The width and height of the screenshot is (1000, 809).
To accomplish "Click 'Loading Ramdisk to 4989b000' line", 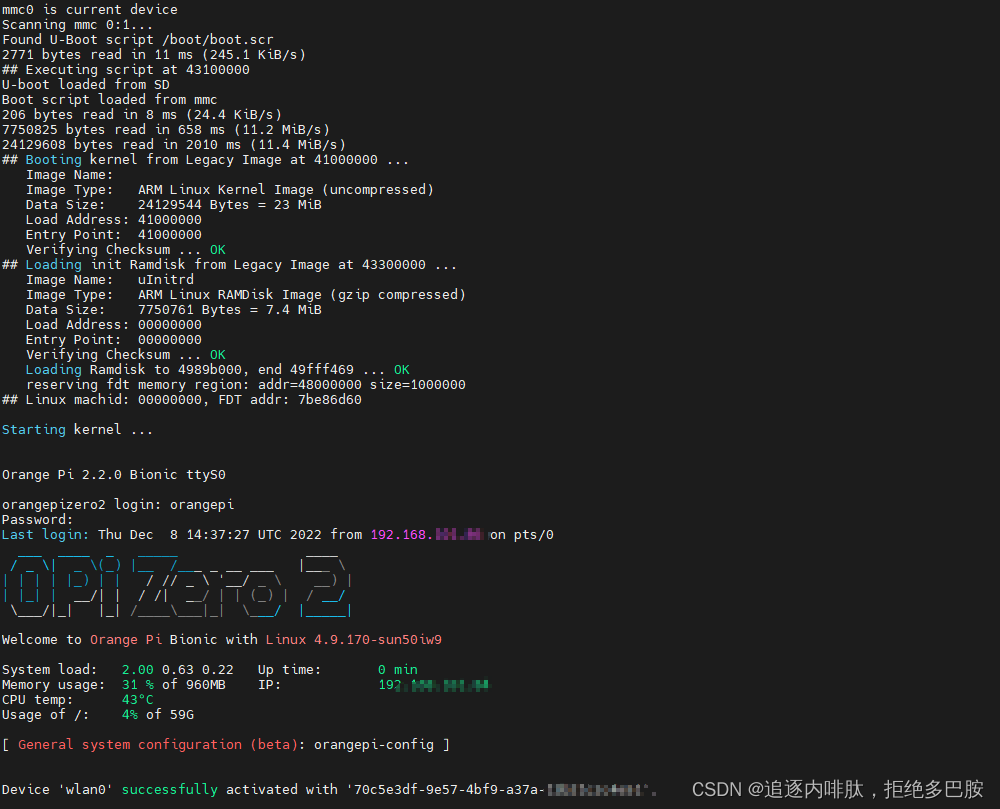I will click(217, 370).
